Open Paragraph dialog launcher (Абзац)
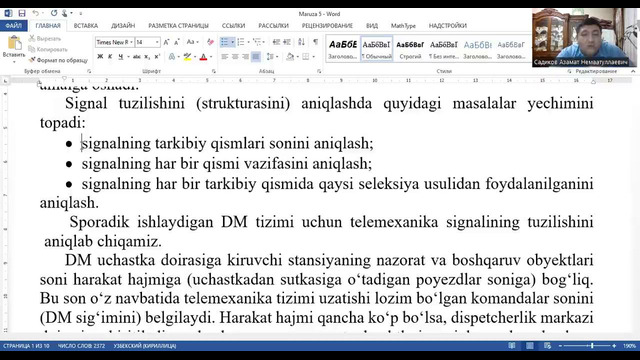This screenshot has height=360, width=640. point(319,71)
